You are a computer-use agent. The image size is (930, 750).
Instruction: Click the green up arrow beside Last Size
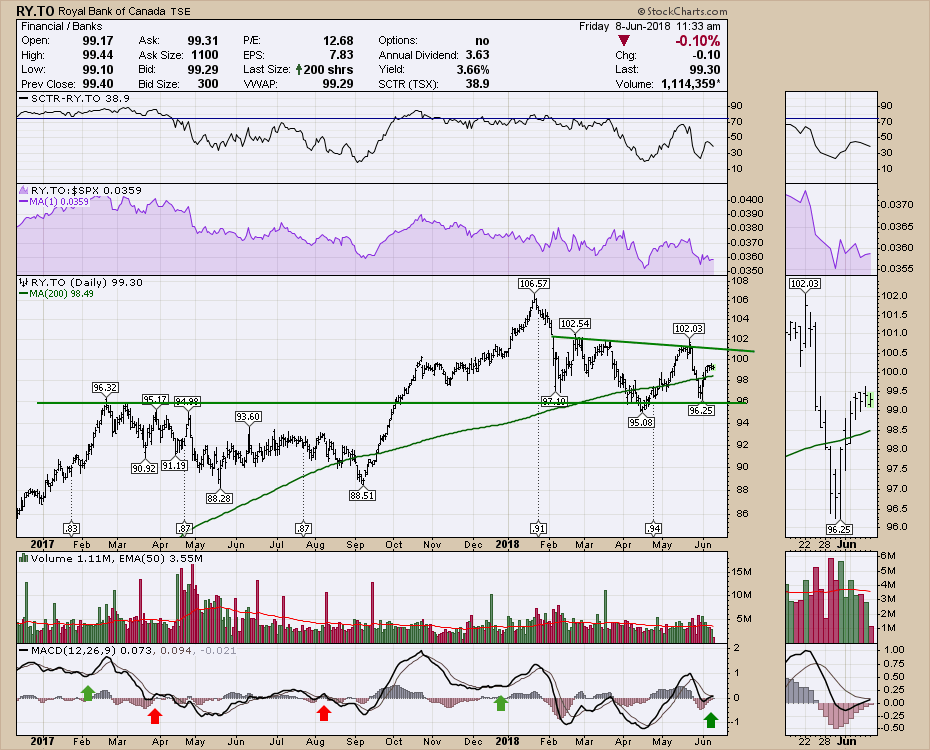click(x=299, y=69)
